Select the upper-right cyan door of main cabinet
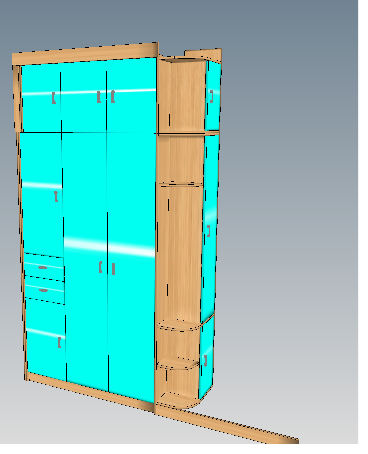Viewport: 368px width, 454px height. [131, 95]
